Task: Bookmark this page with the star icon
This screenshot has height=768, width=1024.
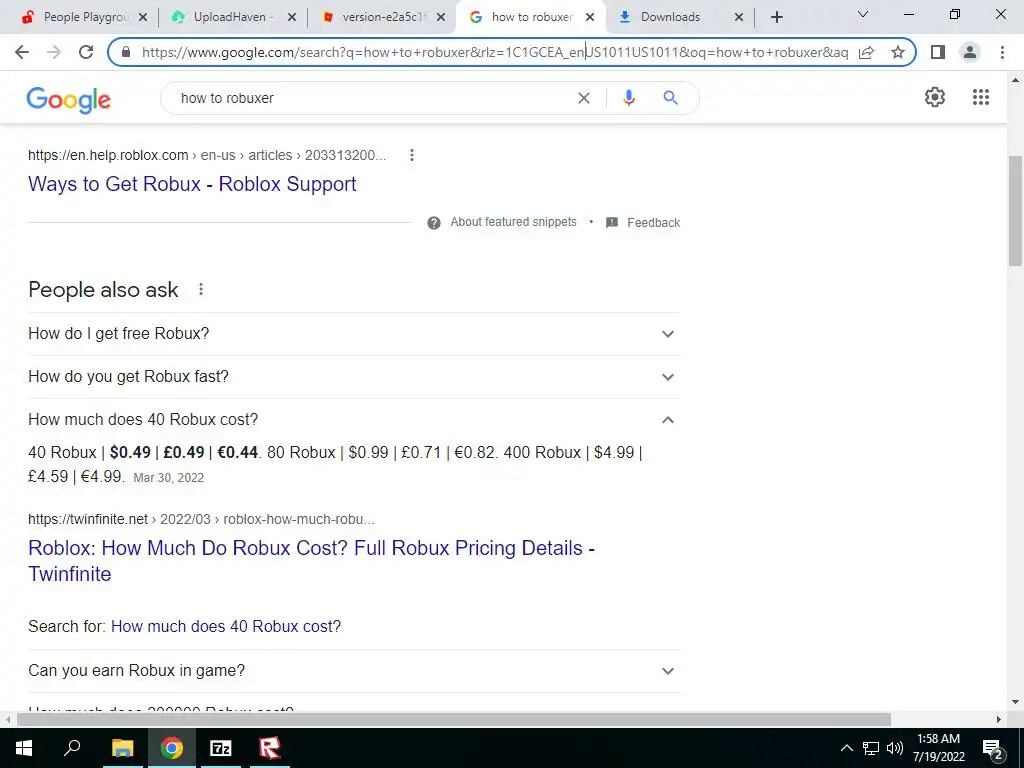Action: tap(898, 52)
